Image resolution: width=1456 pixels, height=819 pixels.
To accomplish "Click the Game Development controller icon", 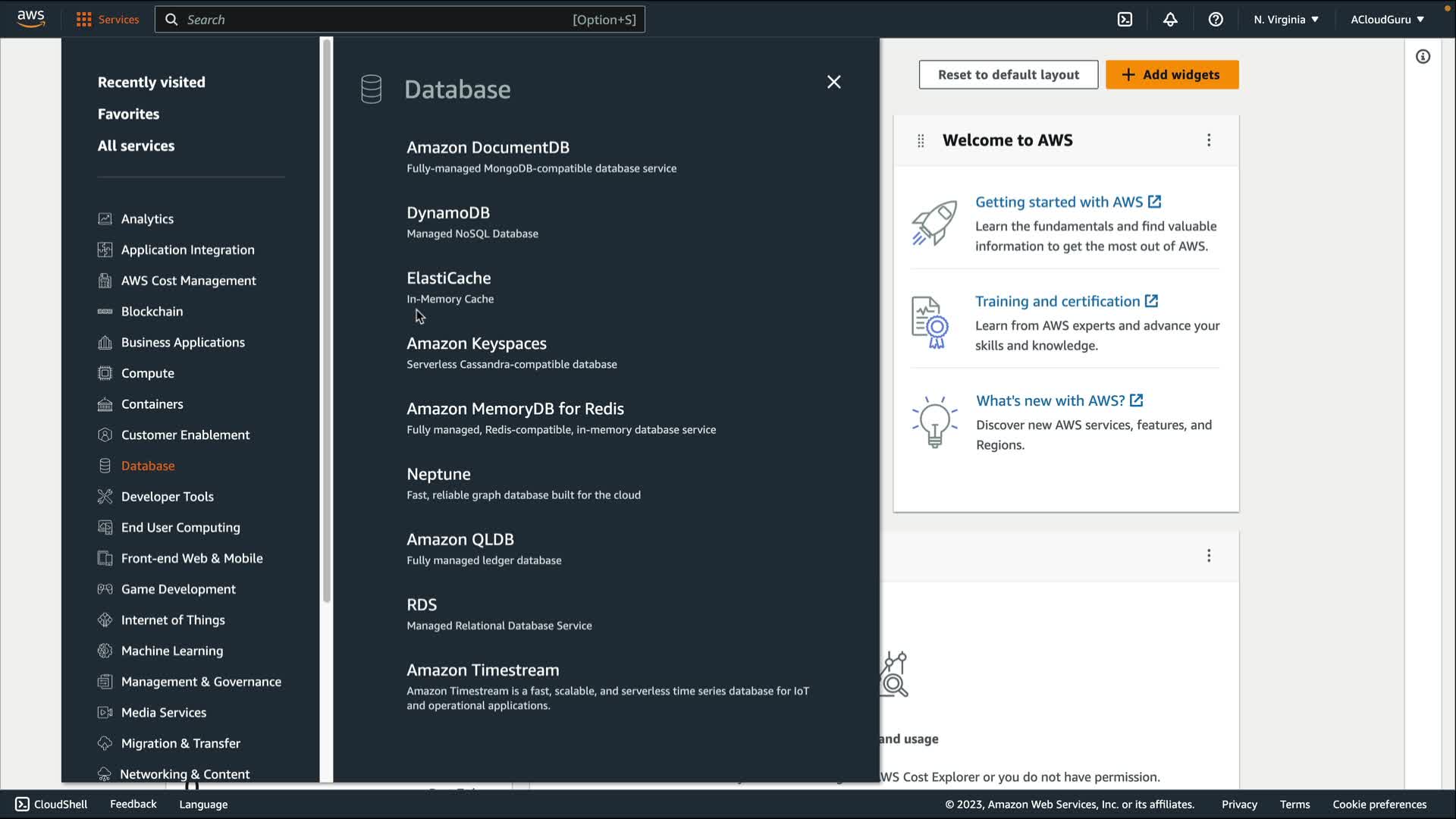I will coord(105,589).
